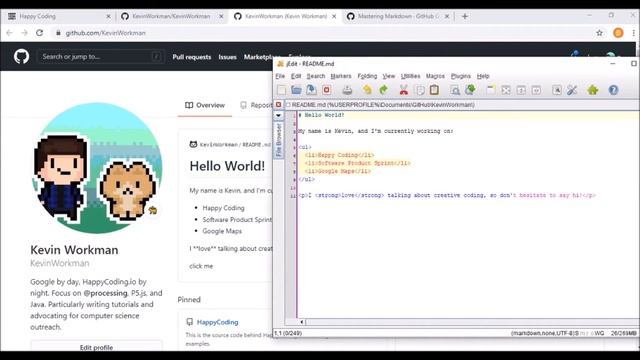Click '(markdown,none,UTF-8)' in jEdit status bar
Screen dimensions: 640x360
pos(544,333)
